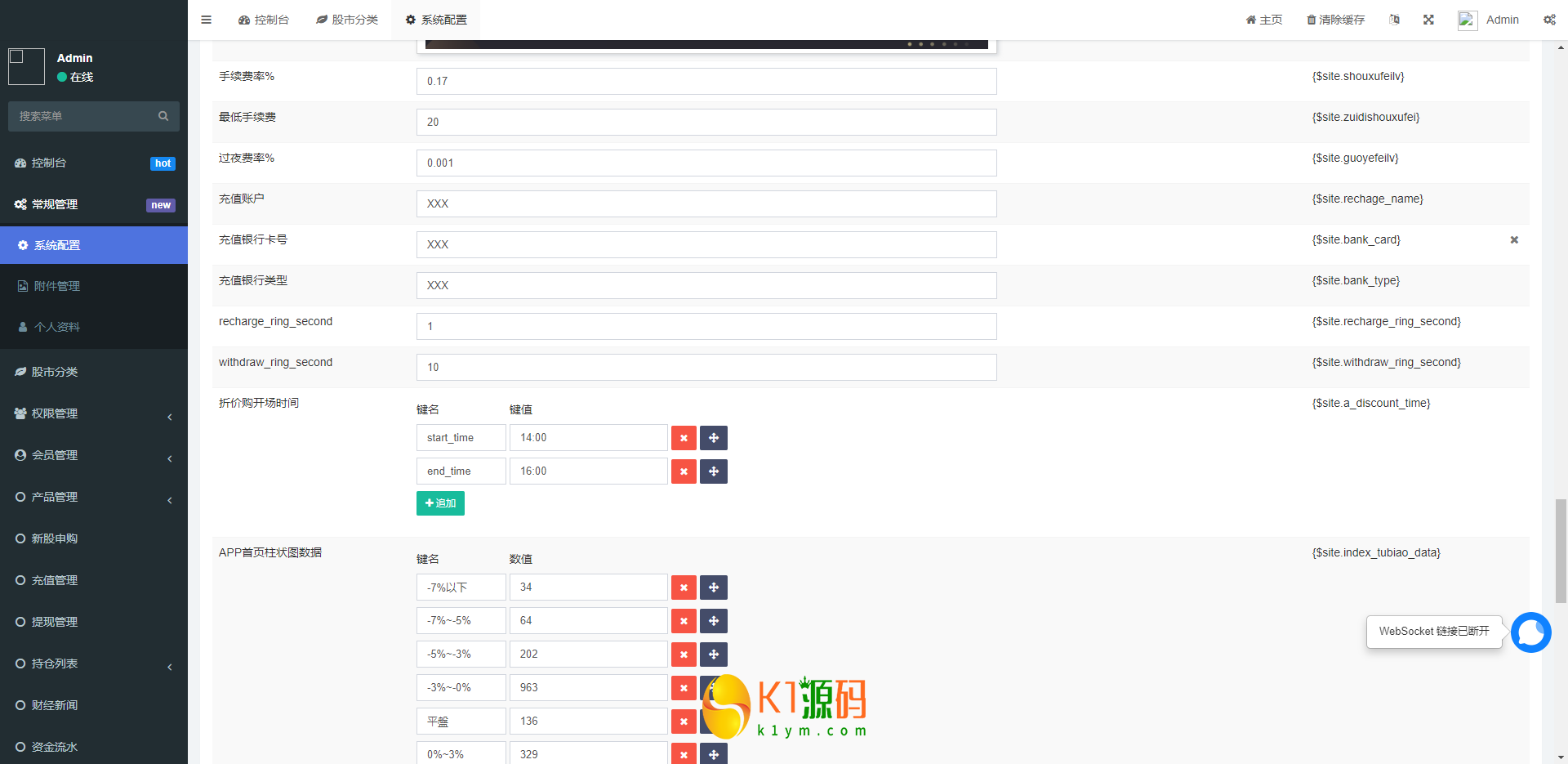This screenshot has height=764, width=1568.
Task: Open the chat bubble icon near WebSocket notice
Action: pos(1530,632)
